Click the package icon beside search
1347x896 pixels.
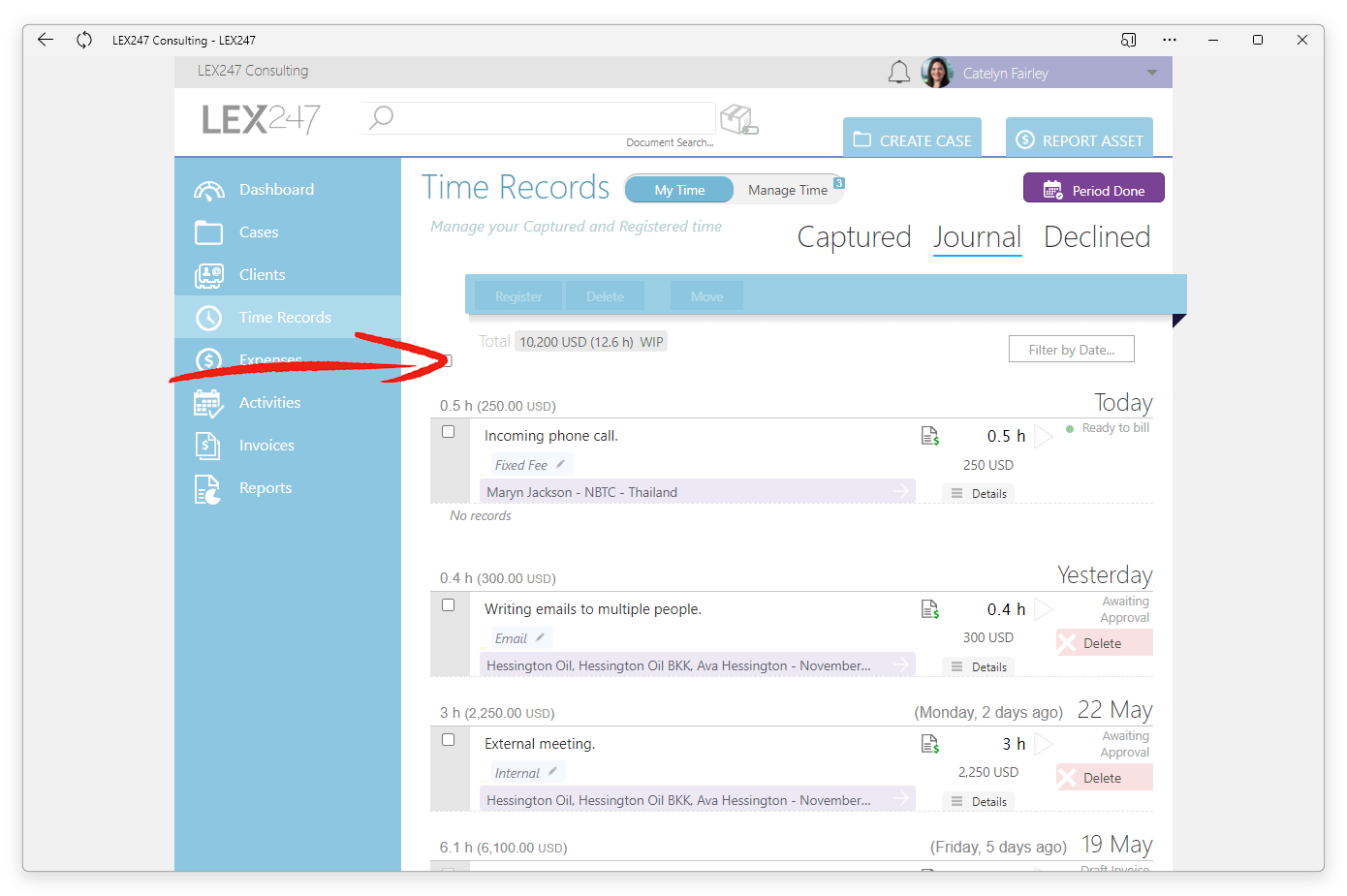tap(739, 120)
